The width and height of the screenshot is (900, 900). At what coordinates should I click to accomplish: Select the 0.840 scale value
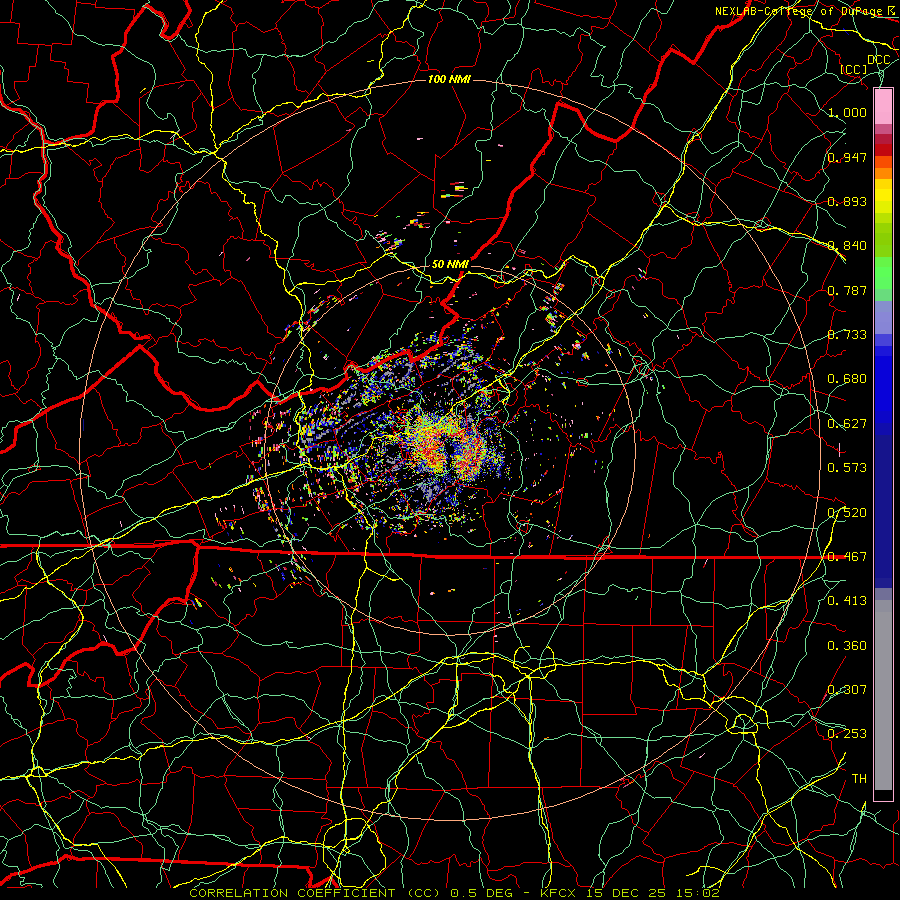click(x=847, y=246)
